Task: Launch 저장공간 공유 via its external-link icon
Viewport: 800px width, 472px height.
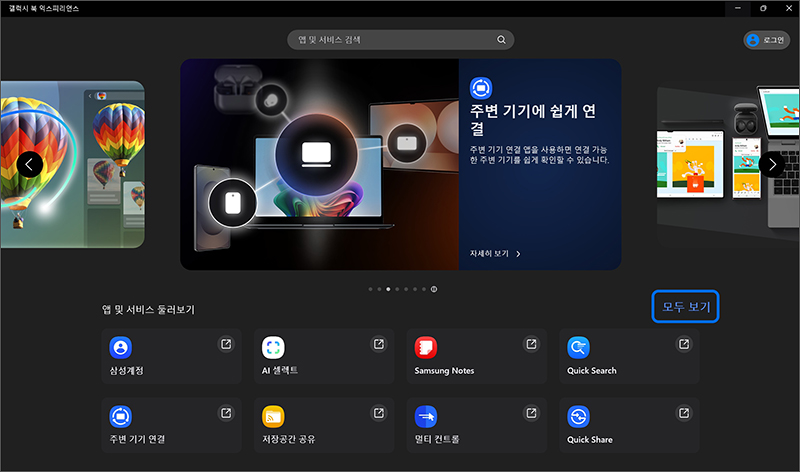Action: click(378, 413)
